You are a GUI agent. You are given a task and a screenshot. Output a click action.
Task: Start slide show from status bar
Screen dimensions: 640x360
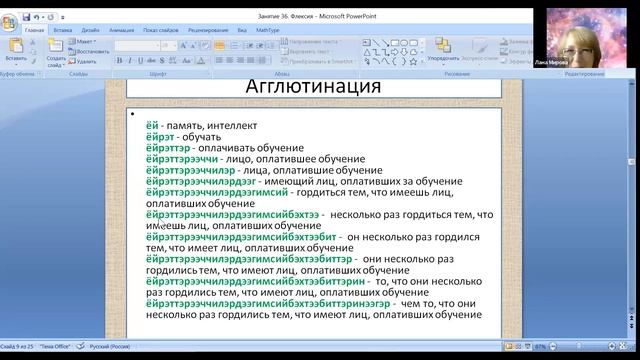pos(528,347)
